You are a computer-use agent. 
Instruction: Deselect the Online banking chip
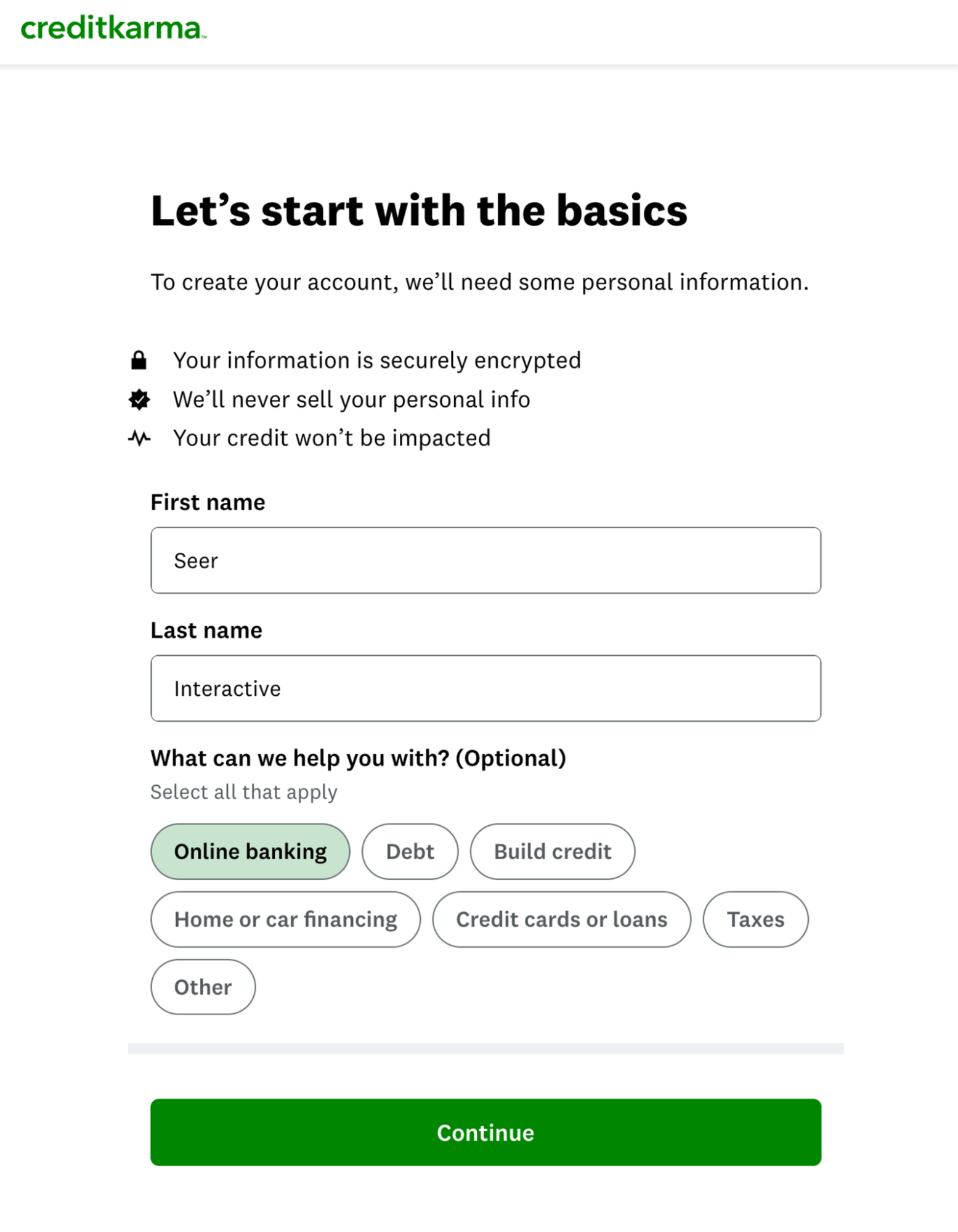[250, 851]
